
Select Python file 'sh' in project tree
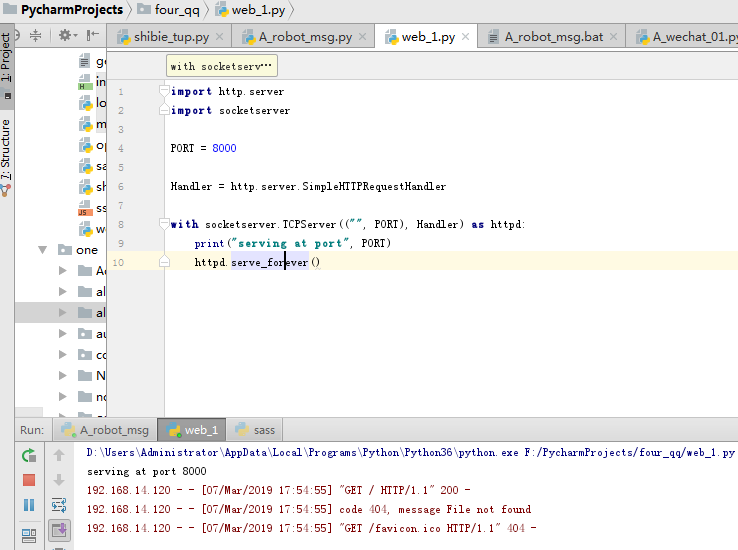point(92,187)
